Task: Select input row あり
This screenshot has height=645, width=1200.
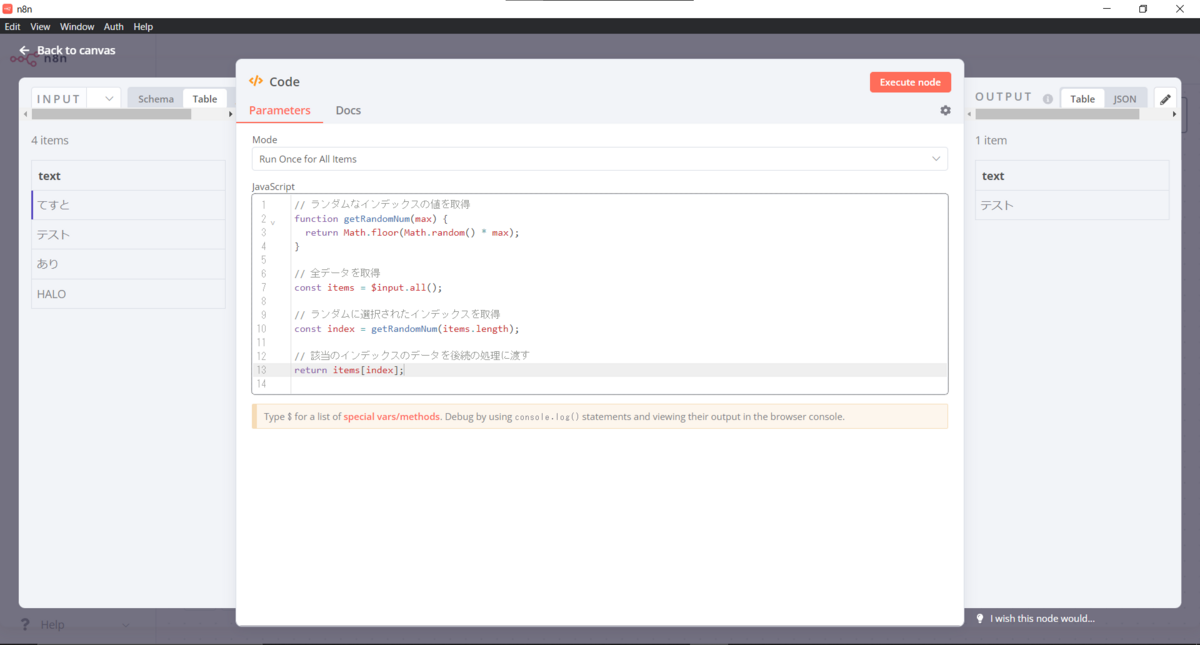Action: pyautogui.click(x=128, y=264)
